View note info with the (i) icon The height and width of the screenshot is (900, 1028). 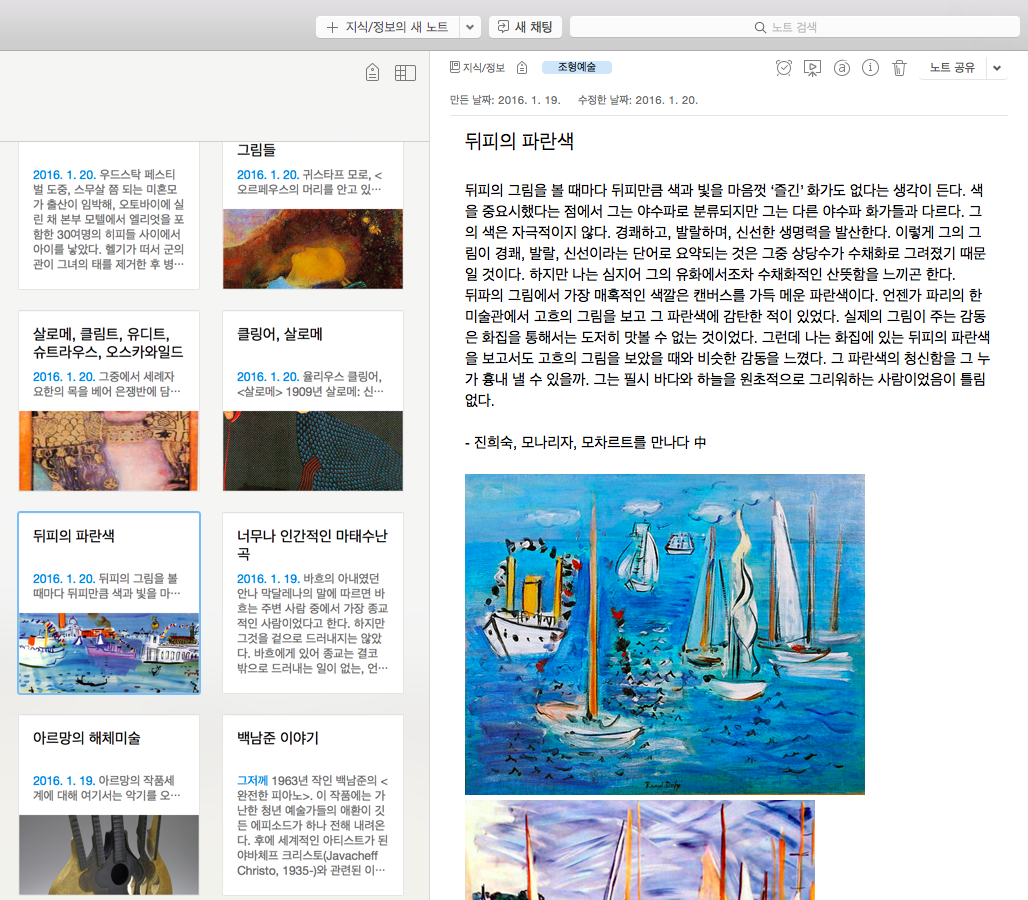[x=869, y=67]
